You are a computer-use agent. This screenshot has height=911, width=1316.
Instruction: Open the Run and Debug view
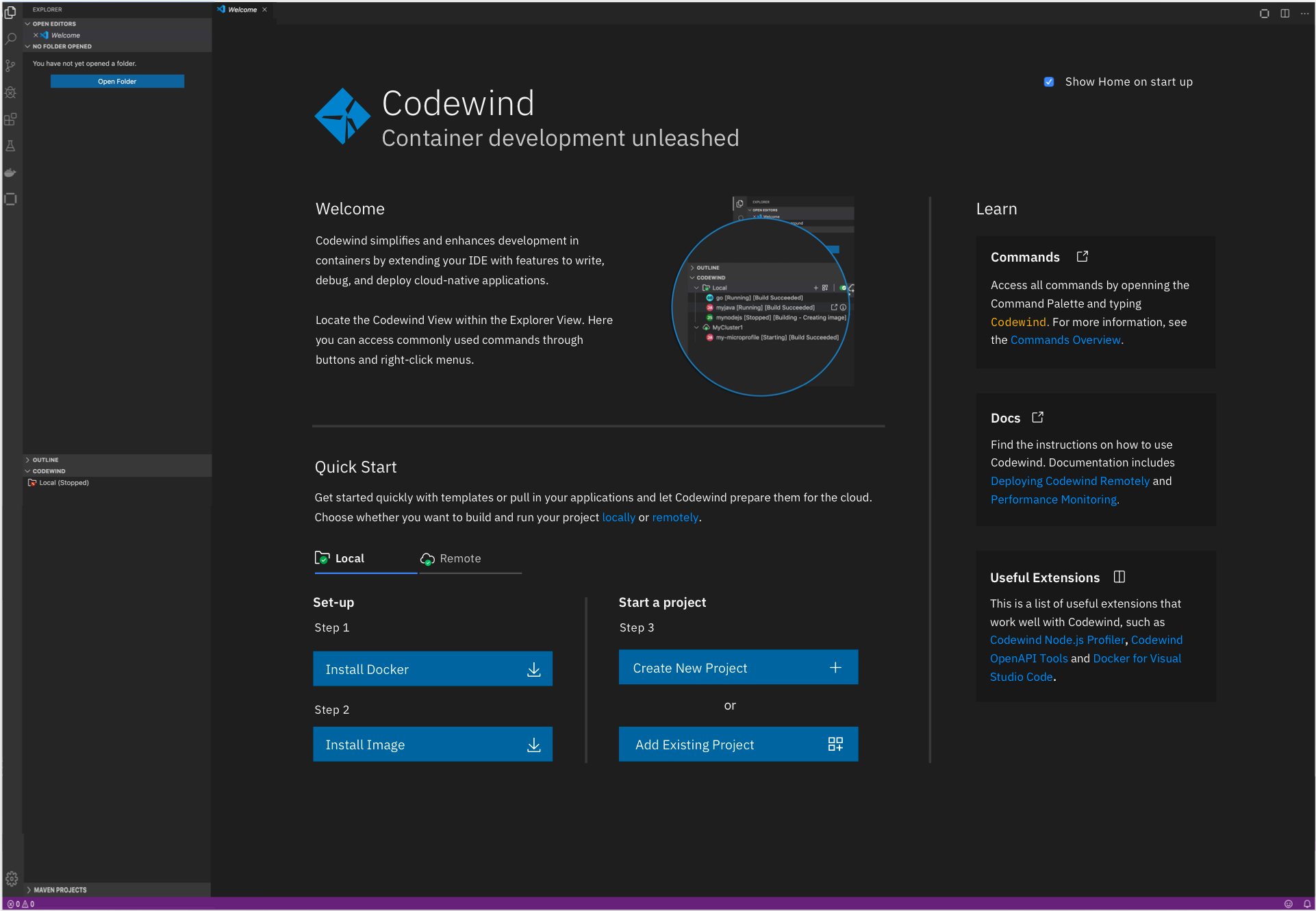(x=10, y=92)
